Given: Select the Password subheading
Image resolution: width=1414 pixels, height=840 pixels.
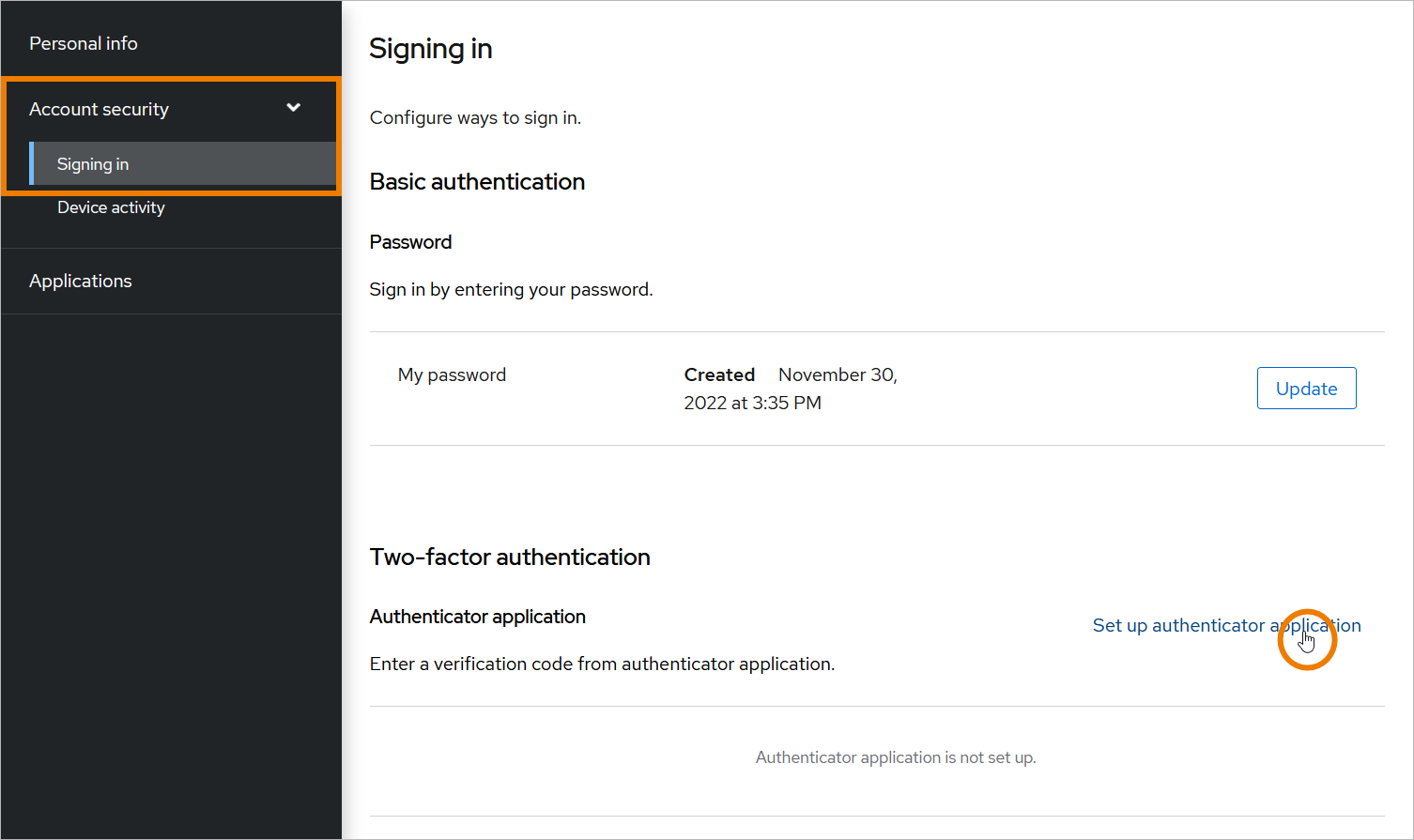Looking at the screenshot, I should click(x=410, y=242).
